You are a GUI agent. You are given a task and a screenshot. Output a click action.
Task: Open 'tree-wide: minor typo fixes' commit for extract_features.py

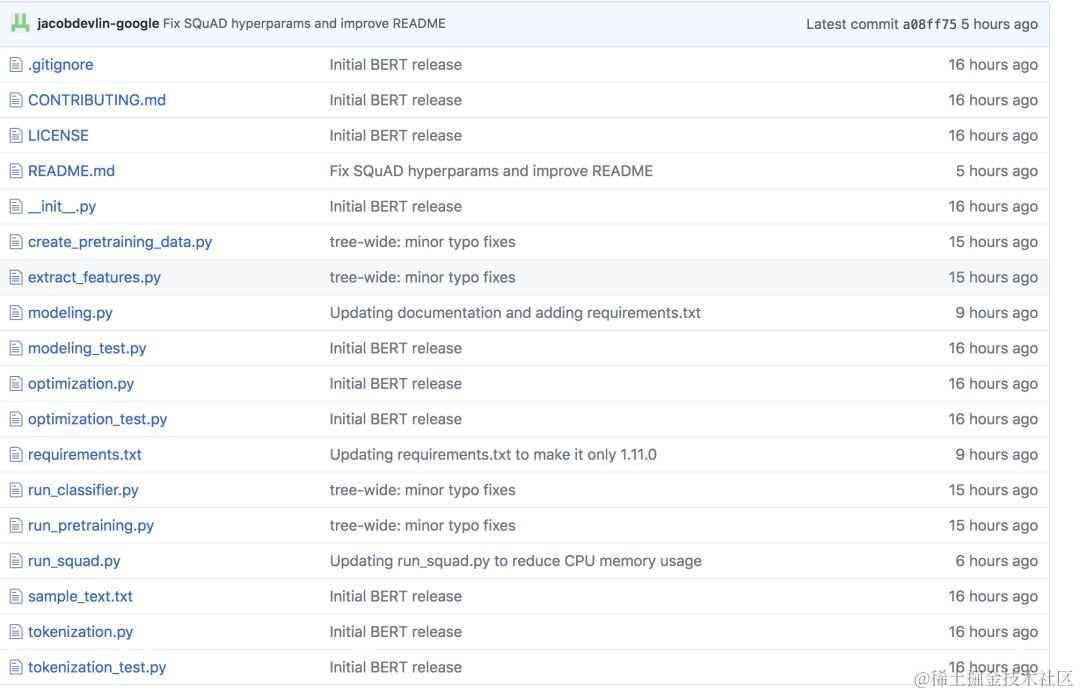point(423,278)
